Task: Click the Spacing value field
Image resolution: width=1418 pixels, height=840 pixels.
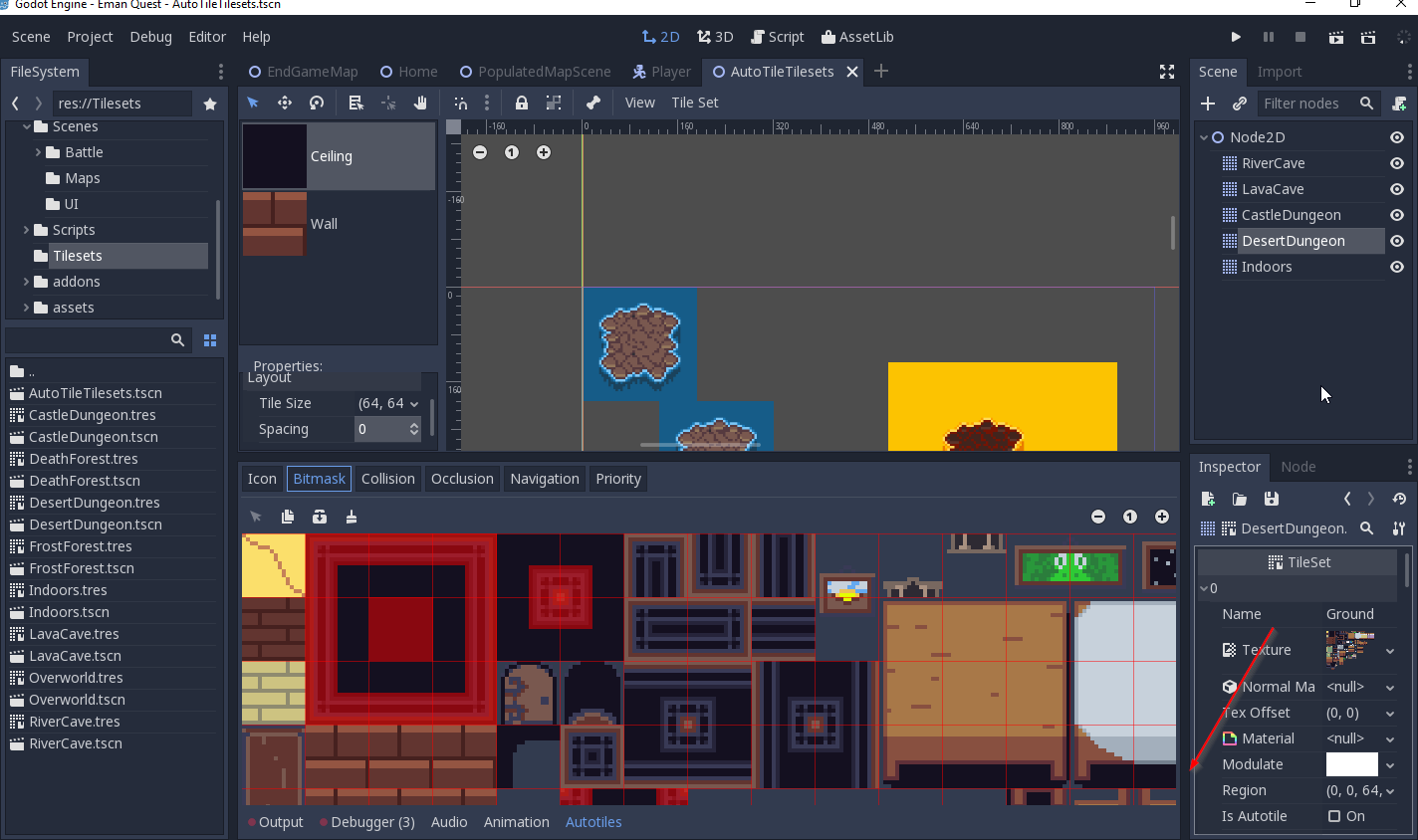Action: pos(388,429)
